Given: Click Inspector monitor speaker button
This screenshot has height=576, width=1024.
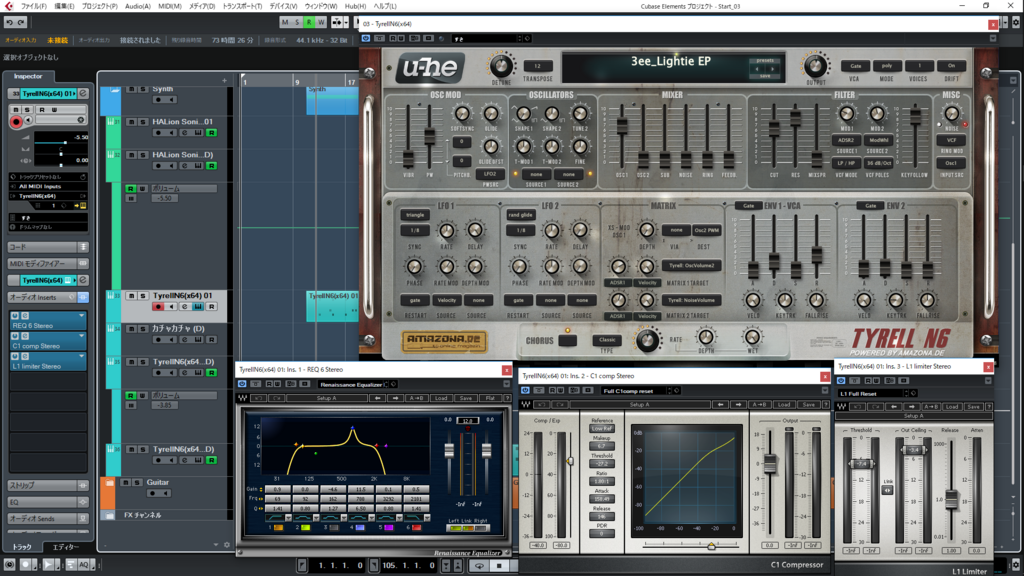Looking at the screenshot, I should [x=28, y=120].
